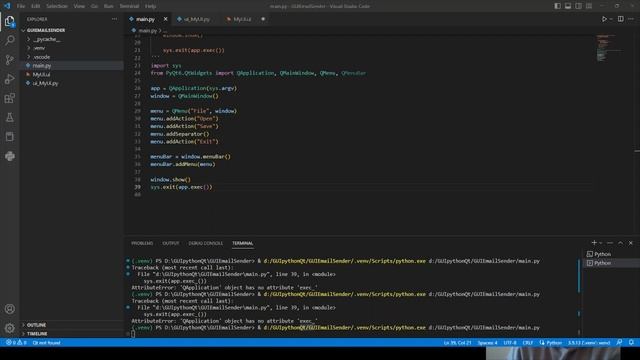Switch to the MyUI.ui editor tab

click(242, 19)
